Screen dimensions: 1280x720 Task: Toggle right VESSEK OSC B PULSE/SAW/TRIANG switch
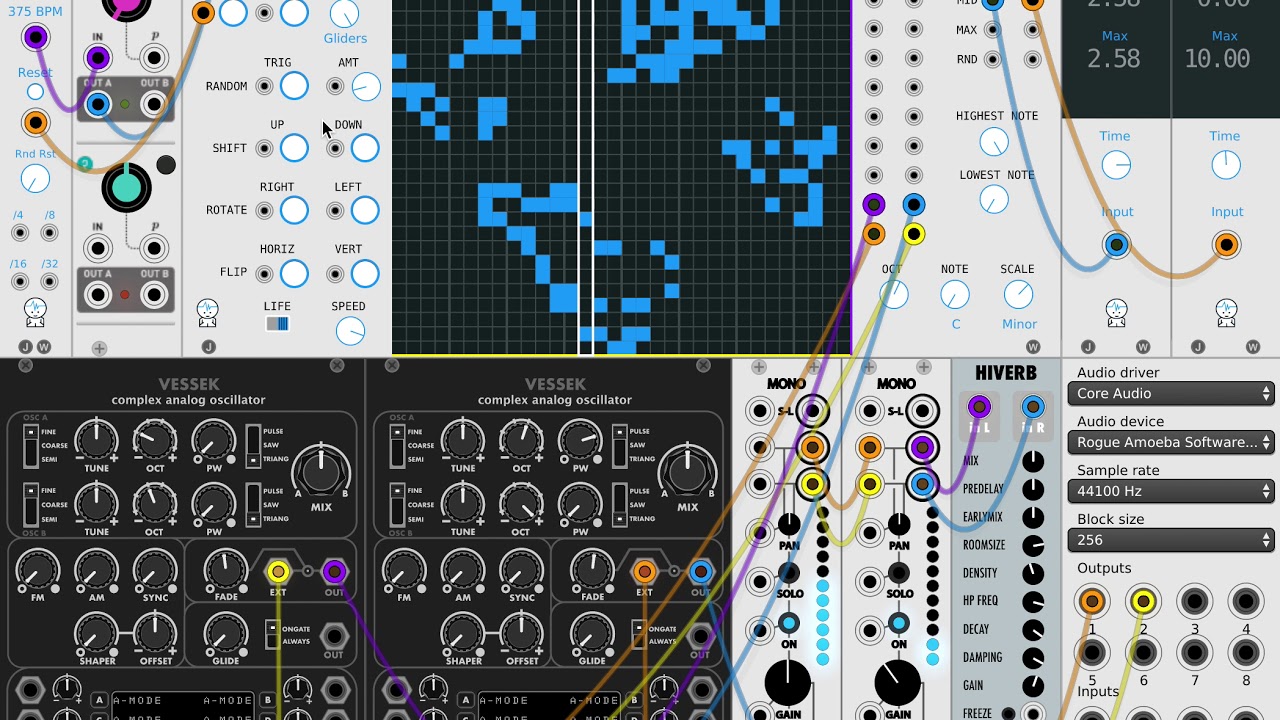click(621, 504)
